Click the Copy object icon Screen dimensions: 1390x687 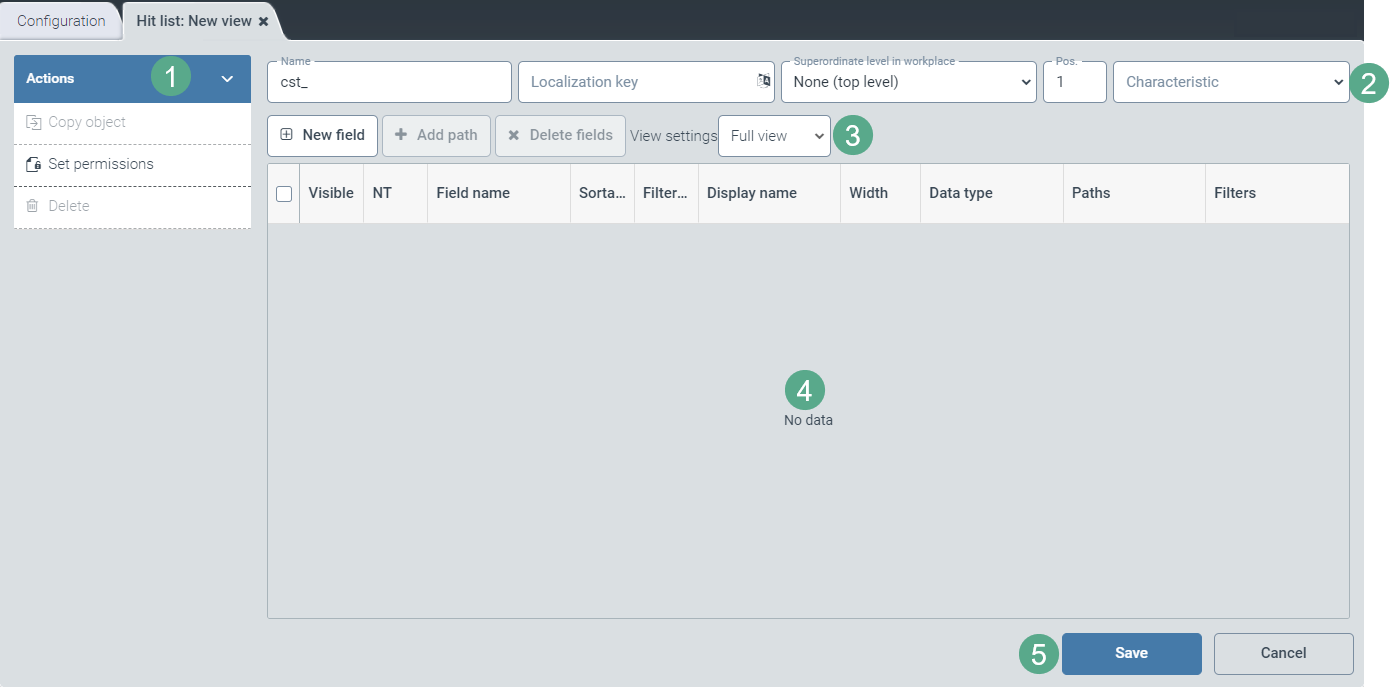pos(33,122)
